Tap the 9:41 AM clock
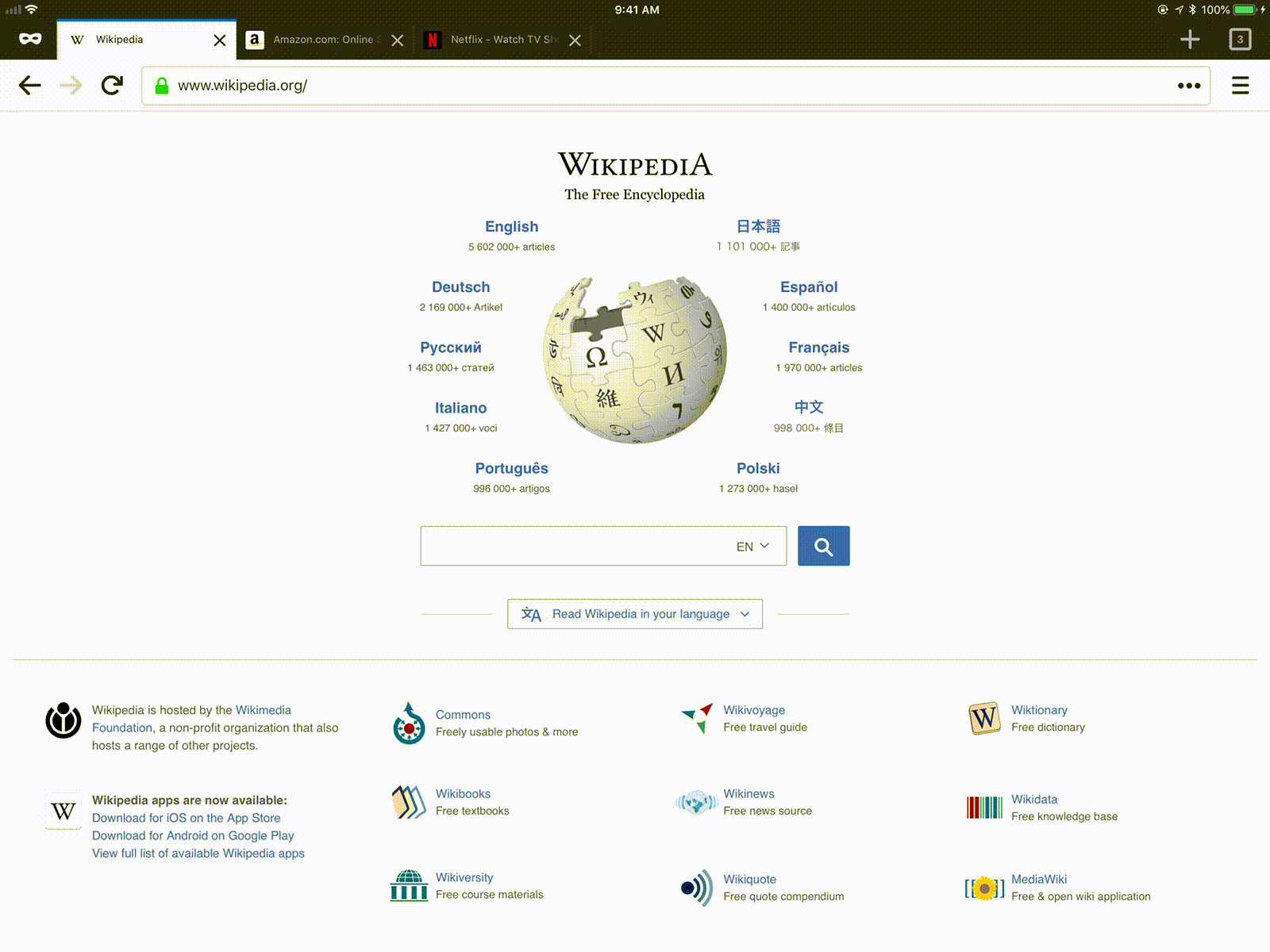1270x952 pixels. coord(637,10)
